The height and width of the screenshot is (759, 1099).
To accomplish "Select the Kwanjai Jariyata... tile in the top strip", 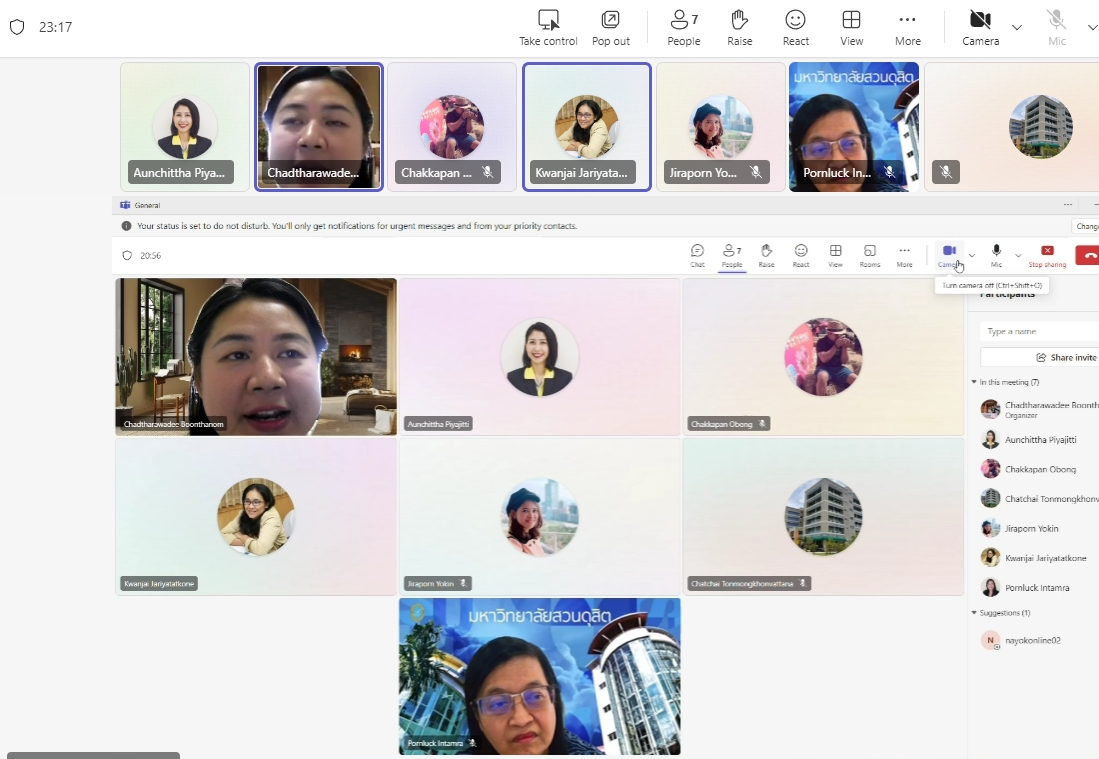I will pos(587,127).
